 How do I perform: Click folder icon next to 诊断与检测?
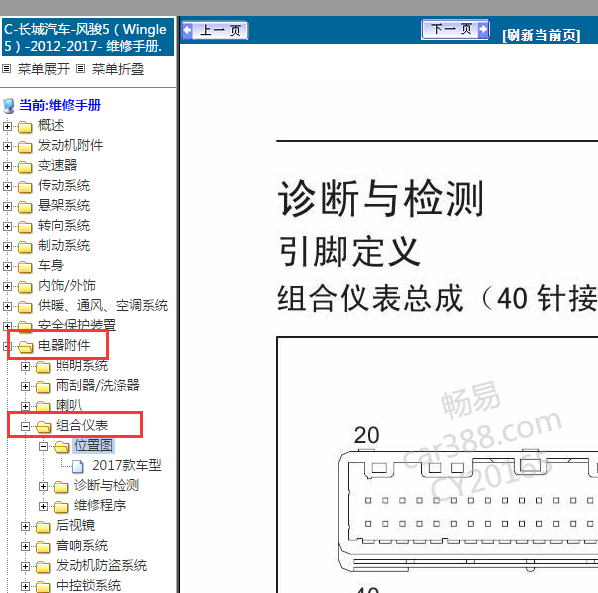[x=61, y=487]
